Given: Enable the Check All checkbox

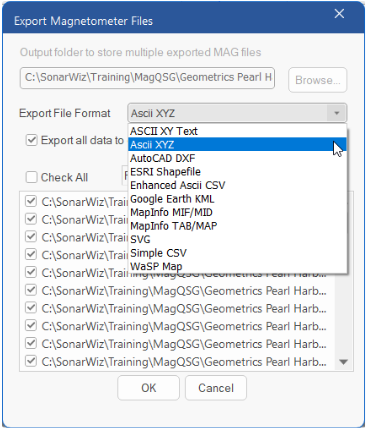Looking at the screenshot, I should (x=31, y=177).
